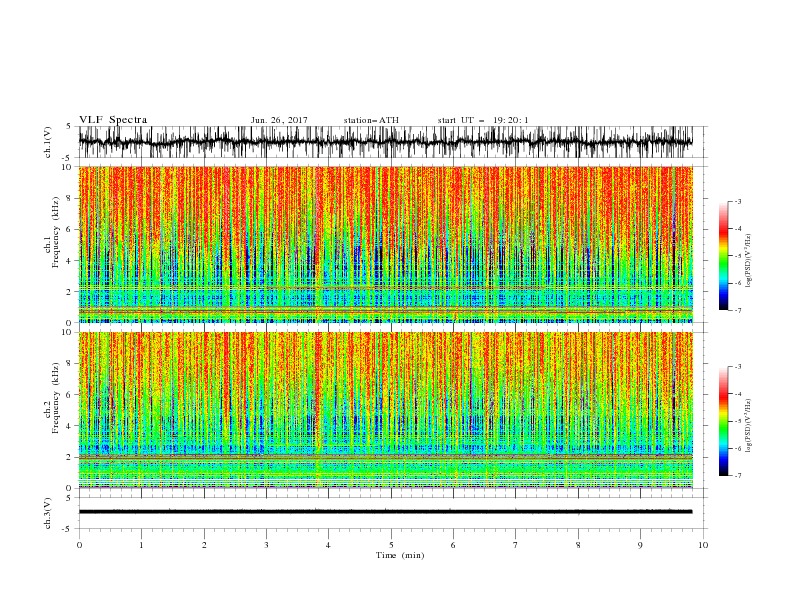Click inside the ch.2 spectrogram panel
The height and width of the screenshot is (612, 792).
pyautogui.click(x=385, y=410)
